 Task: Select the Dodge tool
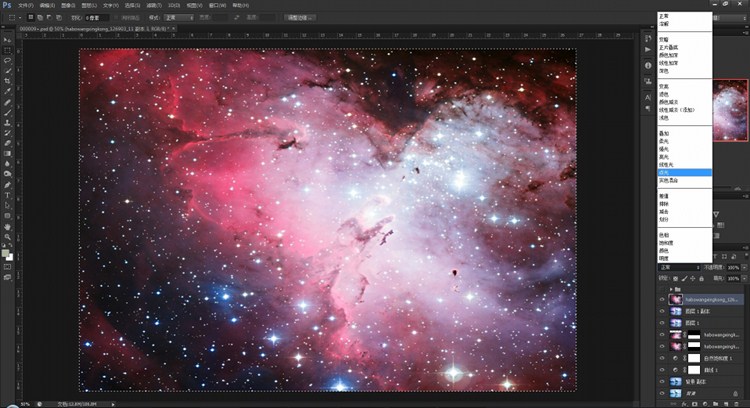coord(7,174)
